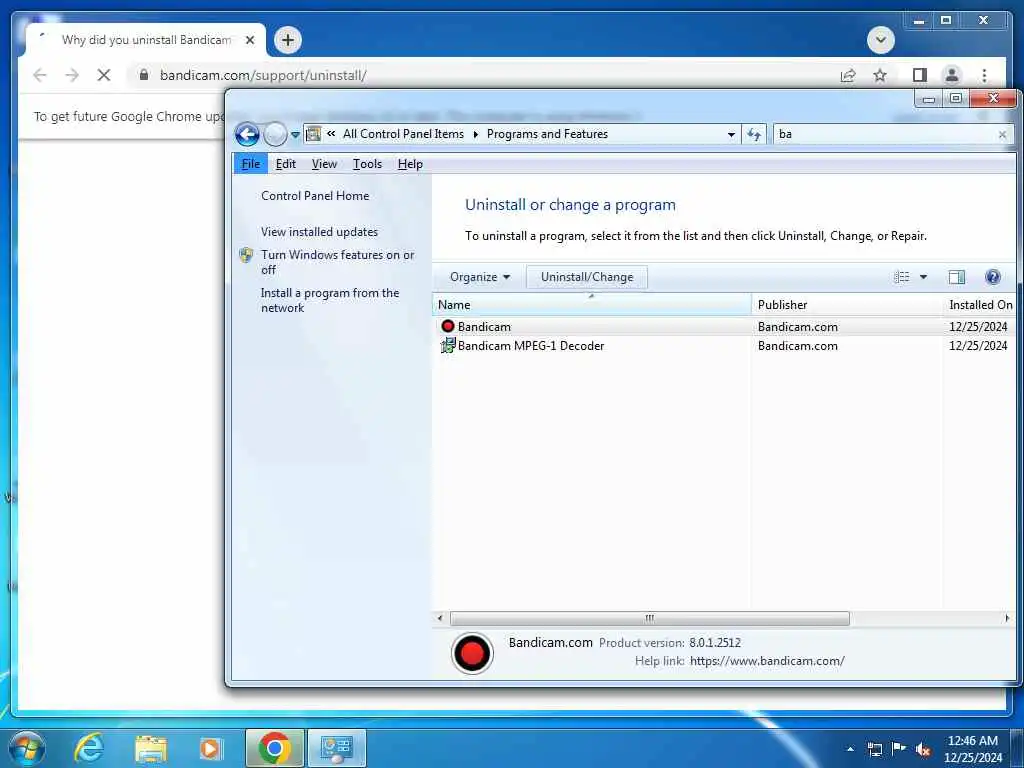The height and width of the screenshot is (768, 1024).
Task: Open a new Chrome tab
Action: pyautogui.click(x=287, y=40)
